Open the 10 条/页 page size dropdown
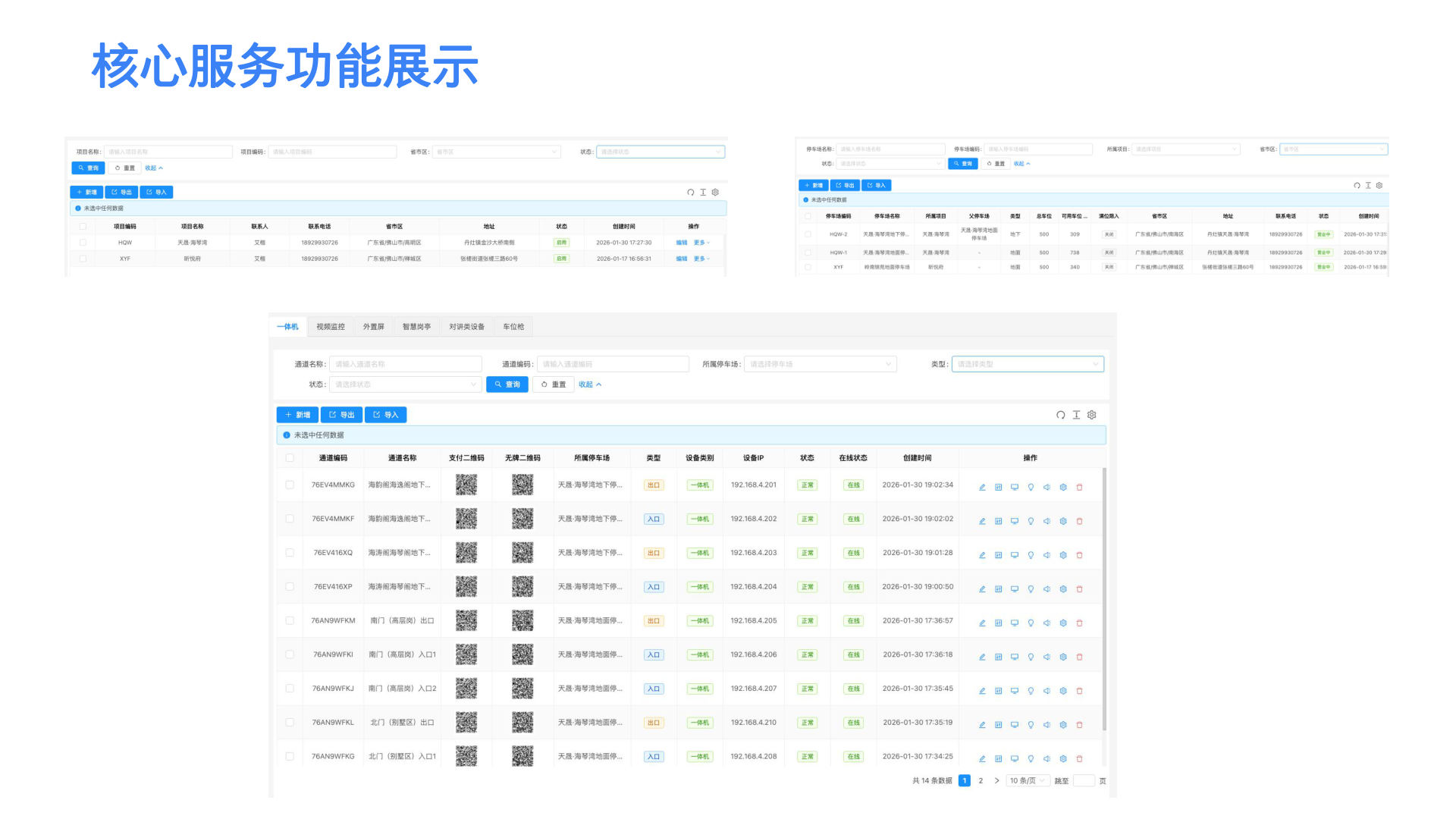 pyautogui.click(x=1028, y=780)
